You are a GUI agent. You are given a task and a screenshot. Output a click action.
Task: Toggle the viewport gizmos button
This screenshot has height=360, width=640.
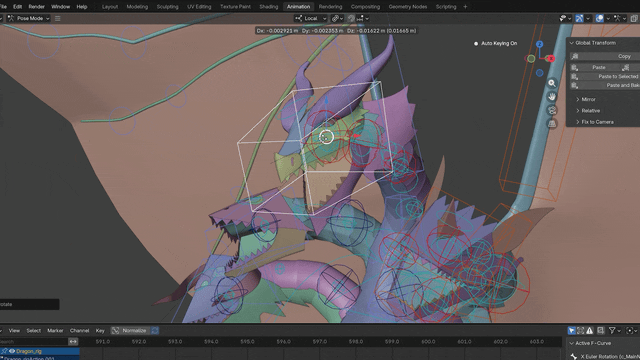pos(579,18)
